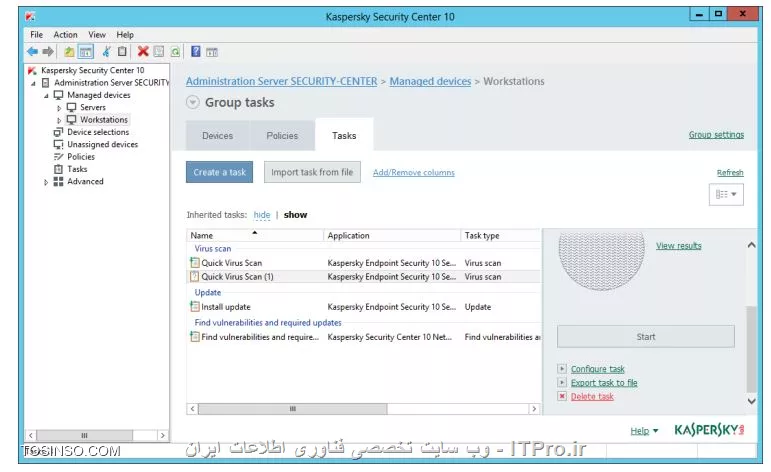
Task: Click the Kaspersky logo in the title bar
Action: [x=30, y=17]
